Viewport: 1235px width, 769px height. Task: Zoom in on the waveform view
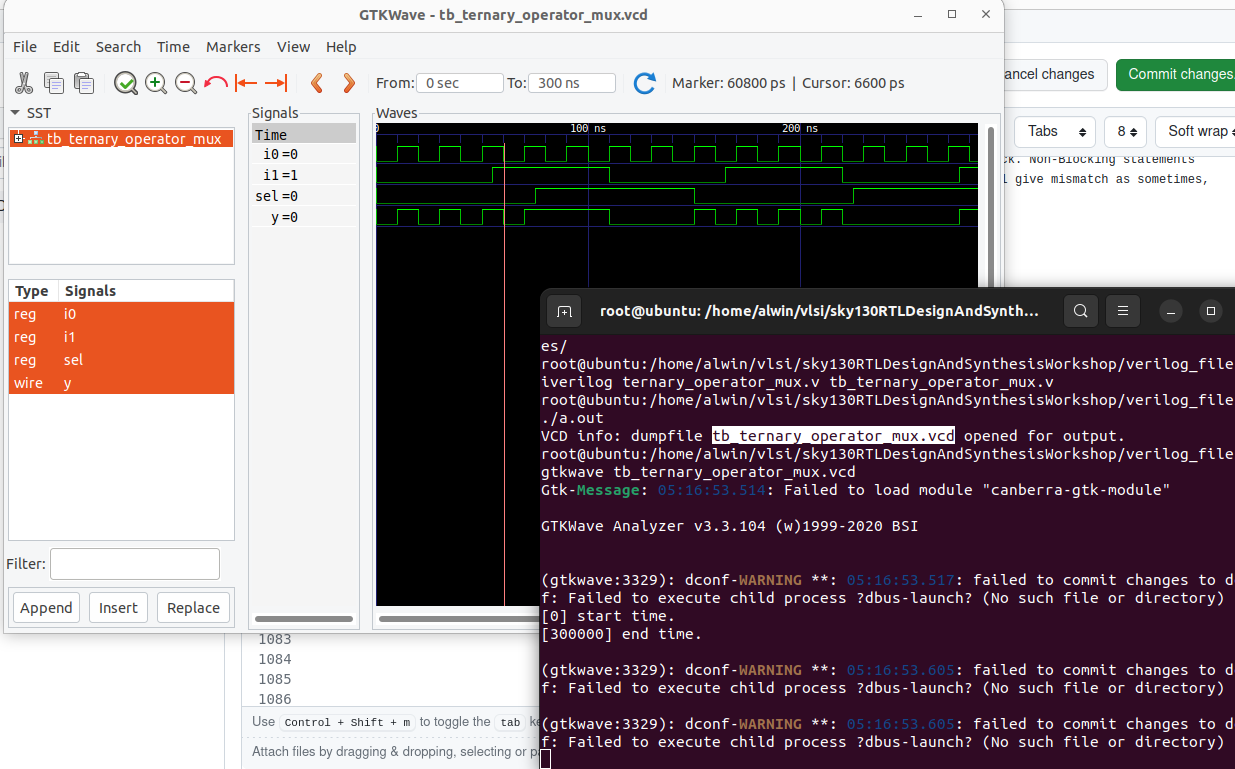156,83
